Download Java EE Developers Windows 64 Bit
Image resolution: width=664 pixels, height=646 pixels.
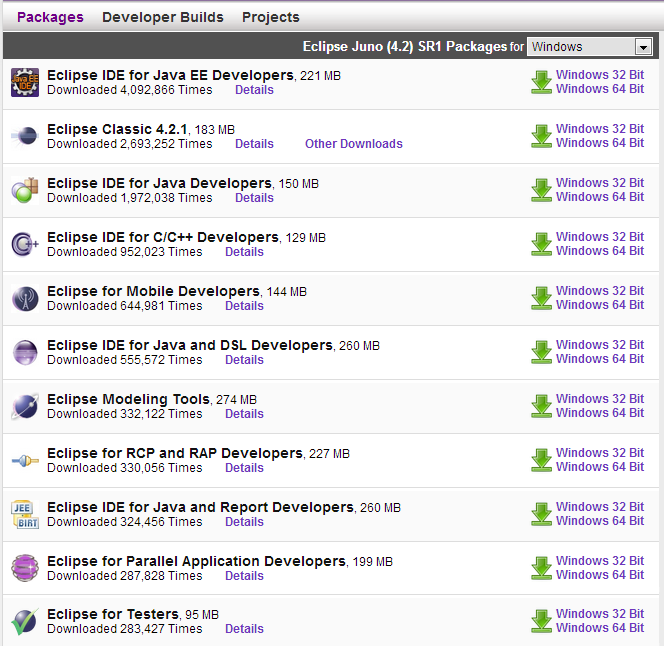tap(600, 89)
